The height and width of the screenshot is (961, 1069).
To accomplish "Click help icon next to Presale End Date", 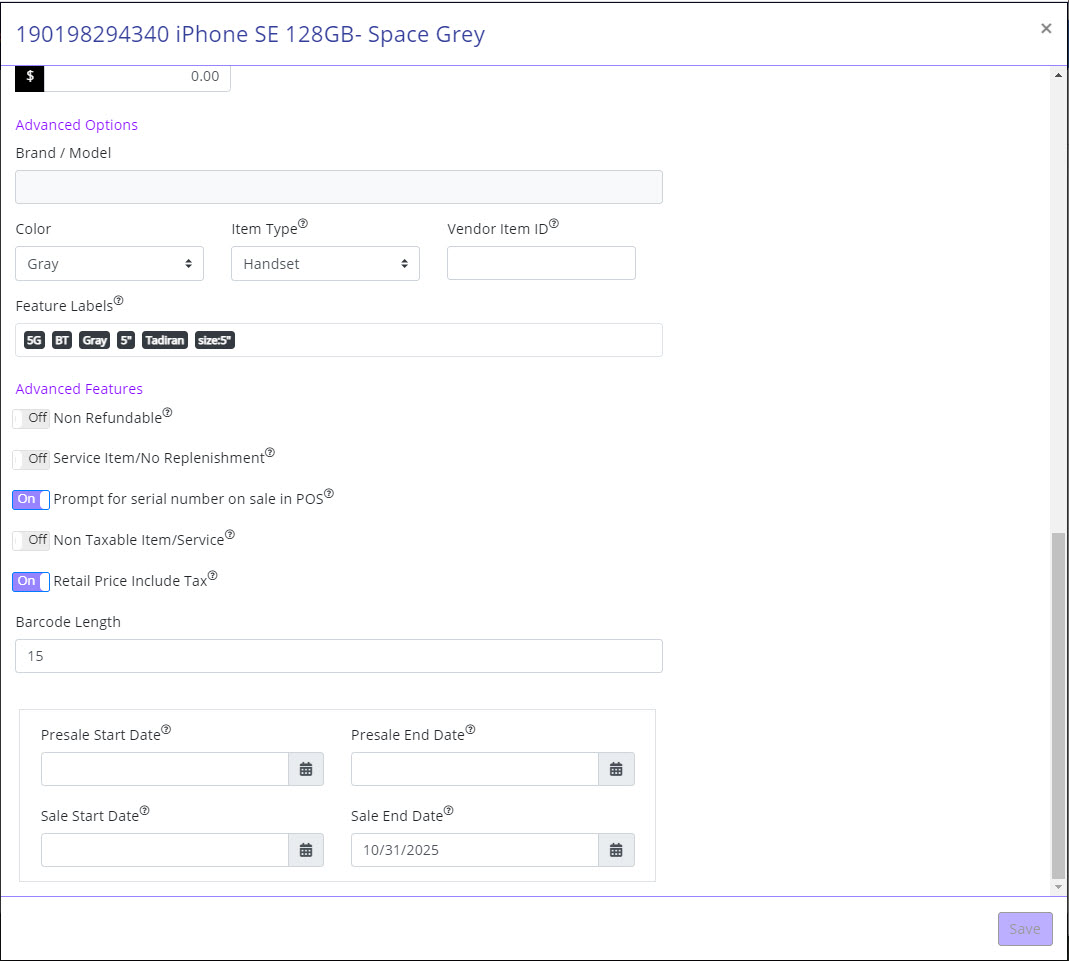I will coord(470,730).
